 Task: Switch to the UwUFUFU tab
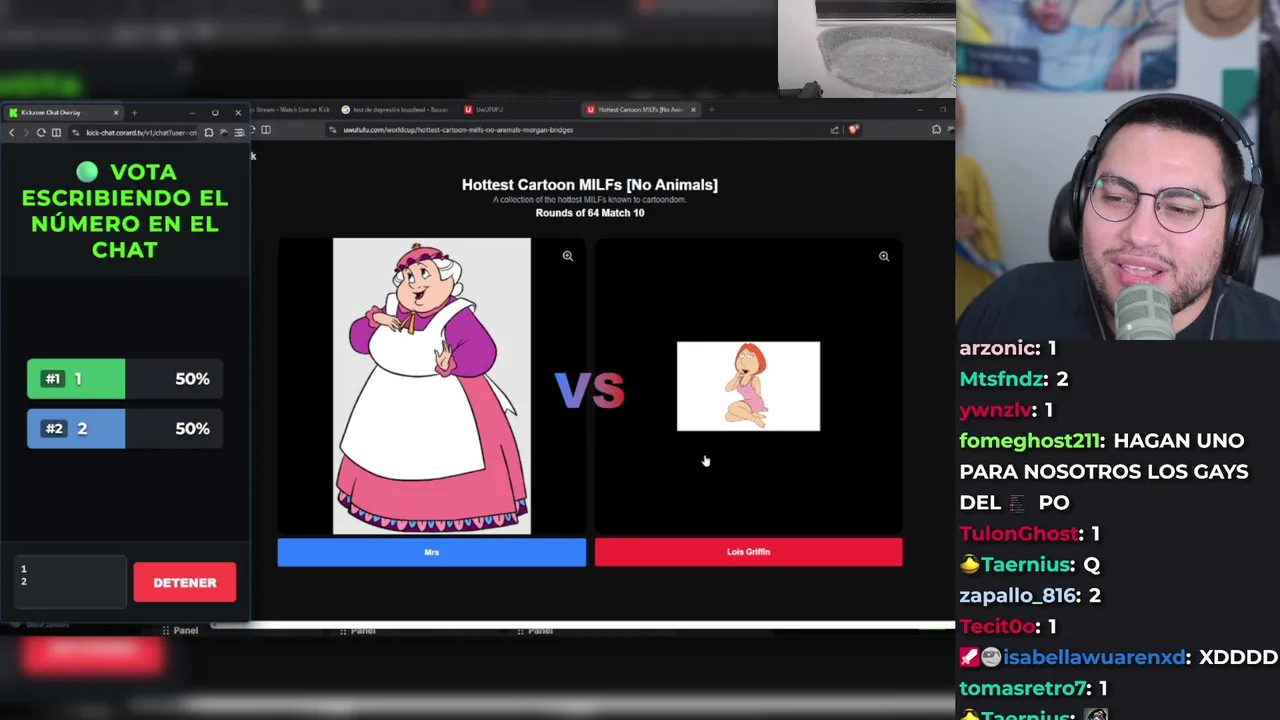pos(489,109)
